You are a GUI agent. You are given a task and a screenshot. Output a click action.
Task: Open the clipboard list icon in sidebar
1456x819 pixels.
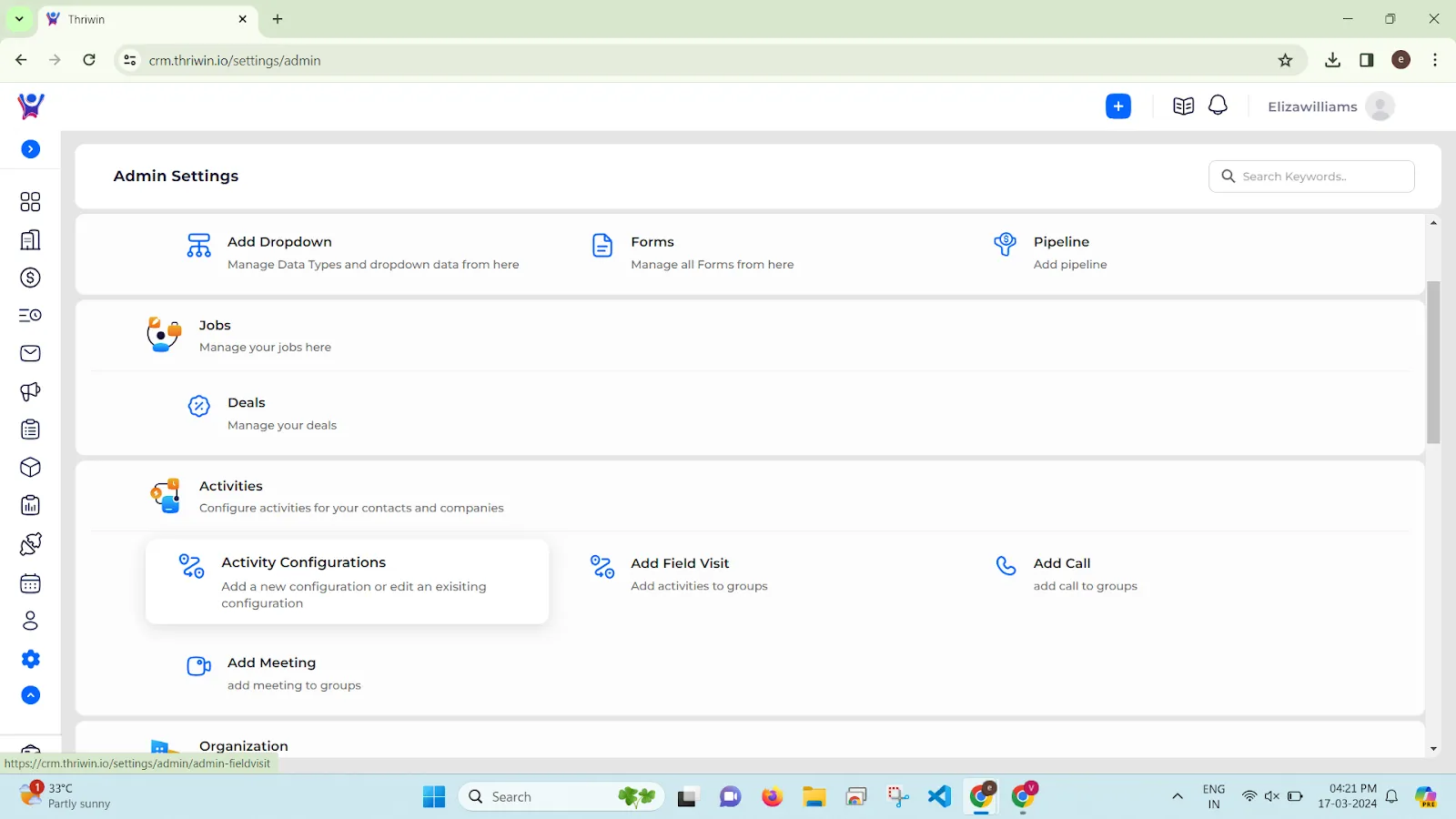point(30,430)
